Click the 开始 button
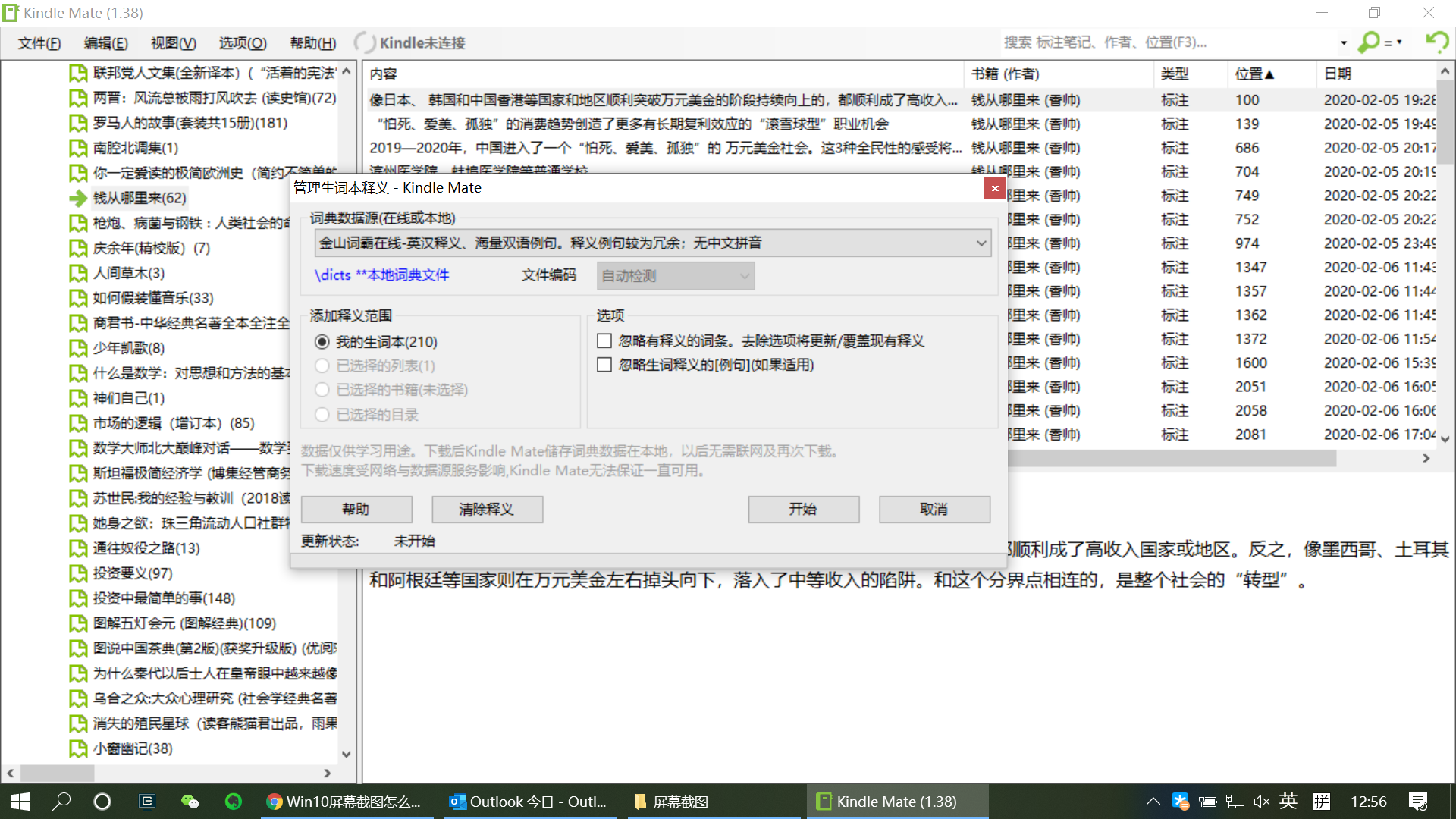Screen dimensions: 1456x819 (803, 509)
